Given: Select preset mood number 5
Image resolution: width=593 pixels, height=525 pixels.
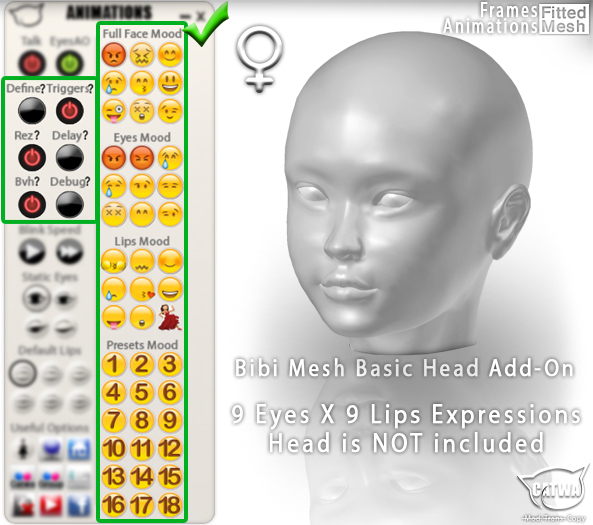Looking at the screenshot, I should (142, 392).
